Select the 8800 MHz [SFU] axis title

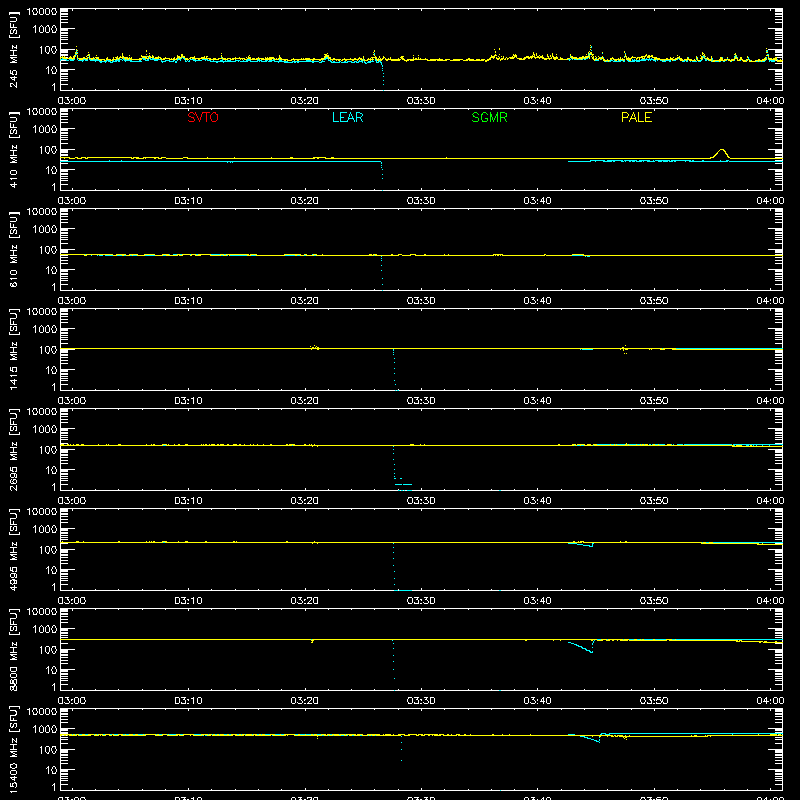pyautogui.click(x=13, y=649)
